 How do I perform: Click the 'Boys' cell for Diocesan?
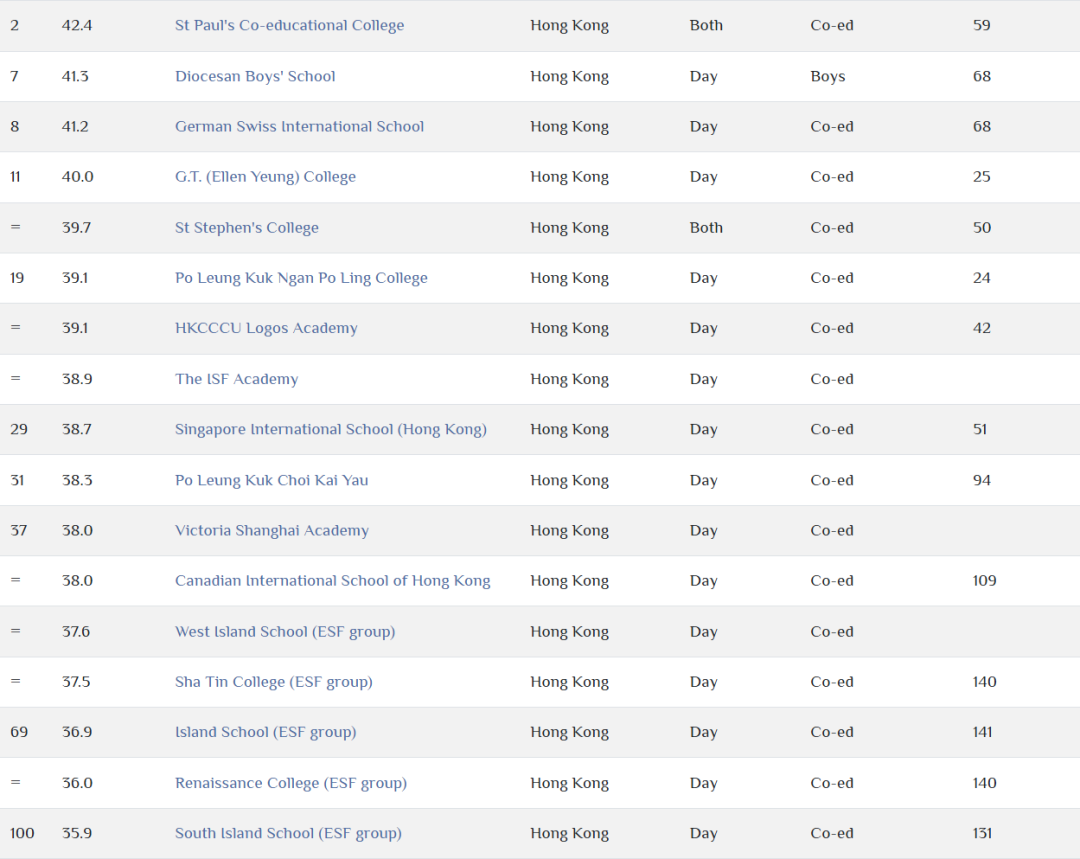[828, 76]
